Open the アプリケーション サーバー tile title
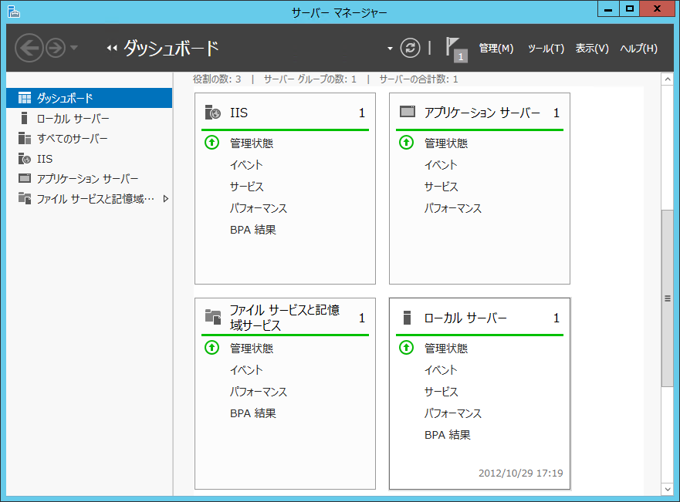 click(482, 113)
